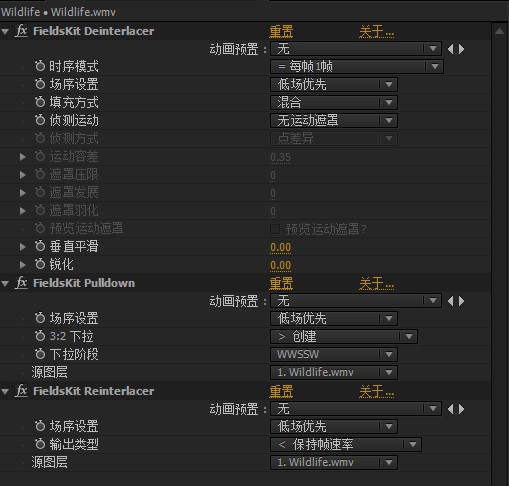Open the 下拉阶段 dropdown showing WWSSW
The width and height of the screenshot is (509, 486).
coord(334,354)
